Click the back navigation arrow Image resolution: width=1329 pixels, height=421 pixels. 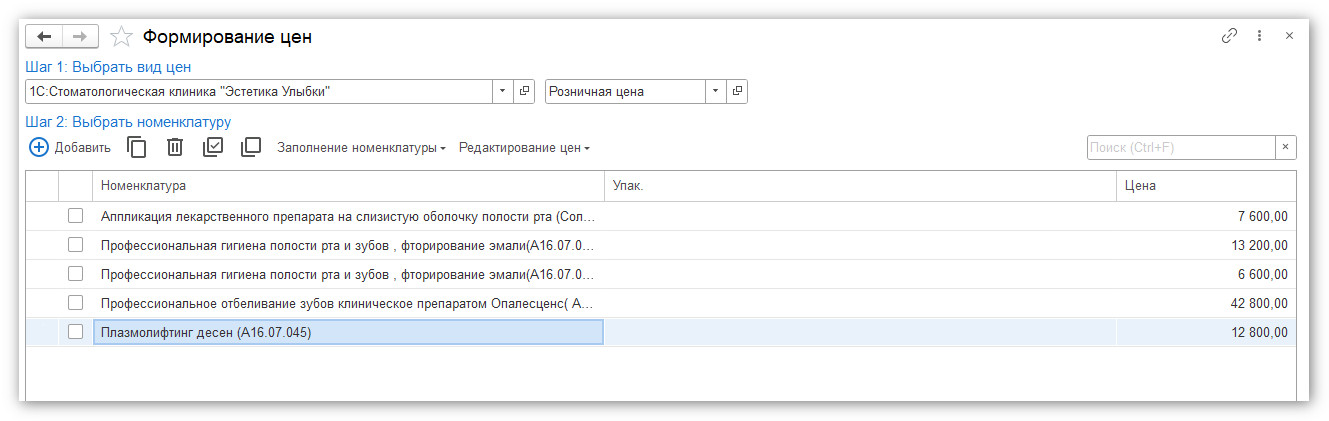pos(44,37)
